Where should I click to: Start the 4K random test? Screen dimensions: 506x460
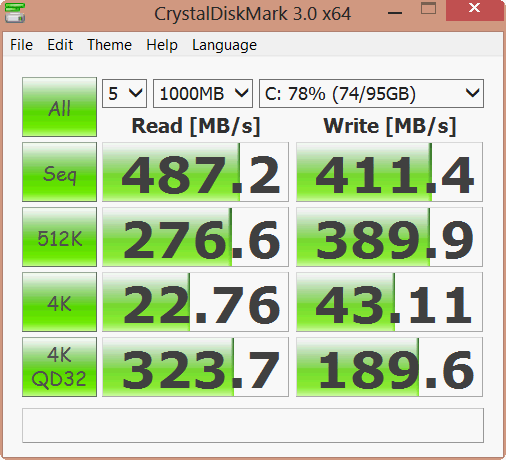coord(59,302)
